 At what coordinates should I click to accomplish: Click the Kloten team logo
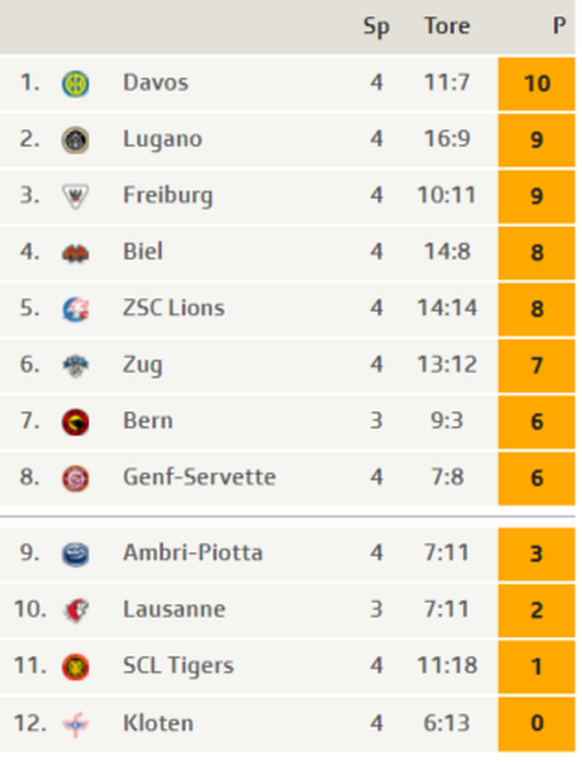75,724
